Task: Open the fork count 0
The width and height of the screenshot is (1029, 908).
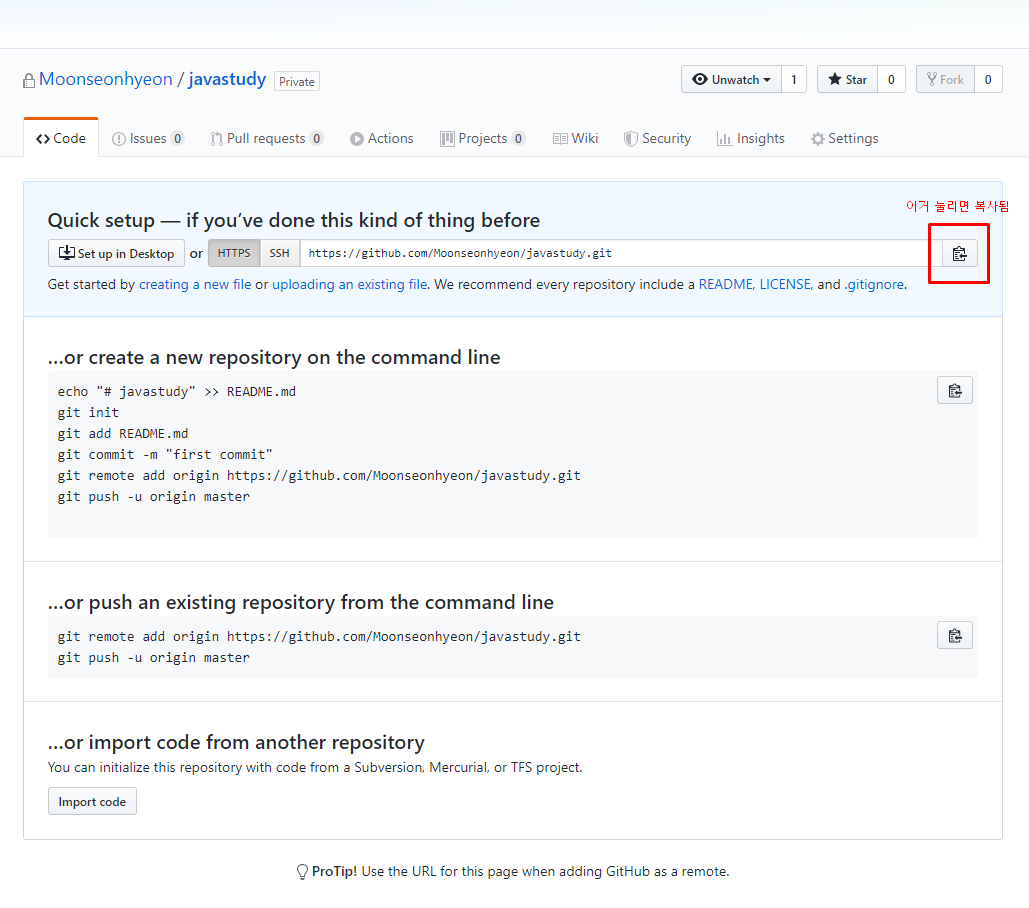Action: point(988,79)
